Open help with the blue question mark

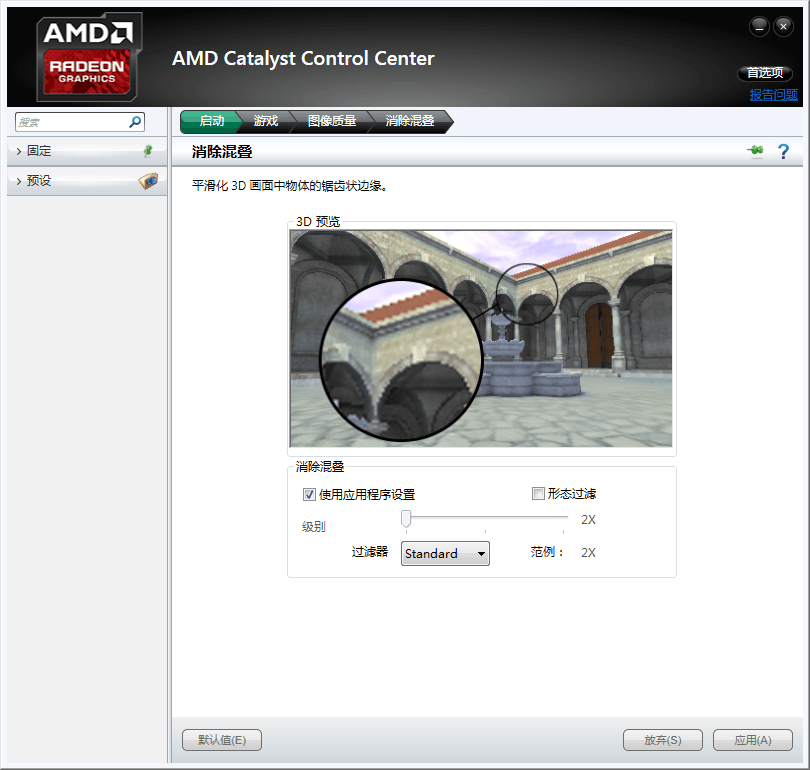[x=783, y=151]
